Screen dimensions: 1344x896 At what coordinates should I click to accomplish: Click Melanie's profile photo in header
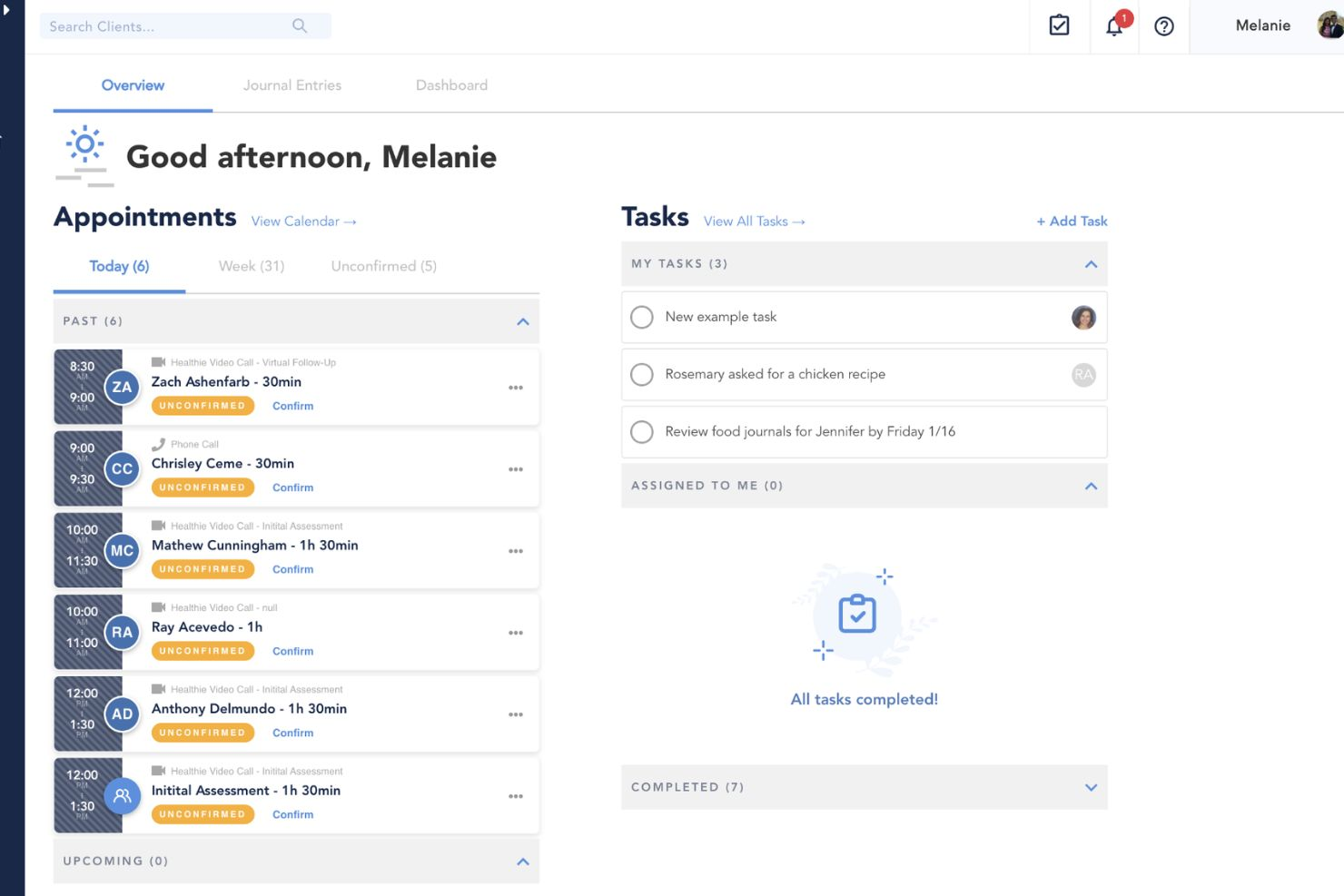coord(1330,25)
